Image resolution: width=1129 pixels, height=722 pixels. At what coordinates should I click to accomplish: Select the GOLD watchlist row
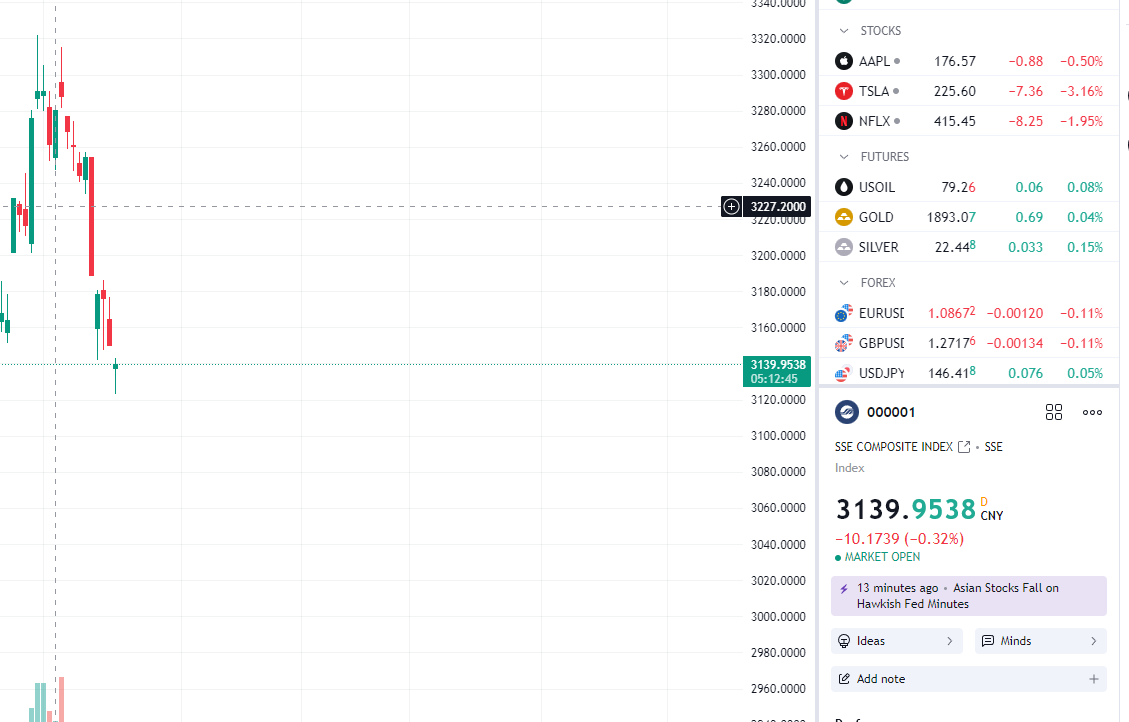(x=969, y=217)
